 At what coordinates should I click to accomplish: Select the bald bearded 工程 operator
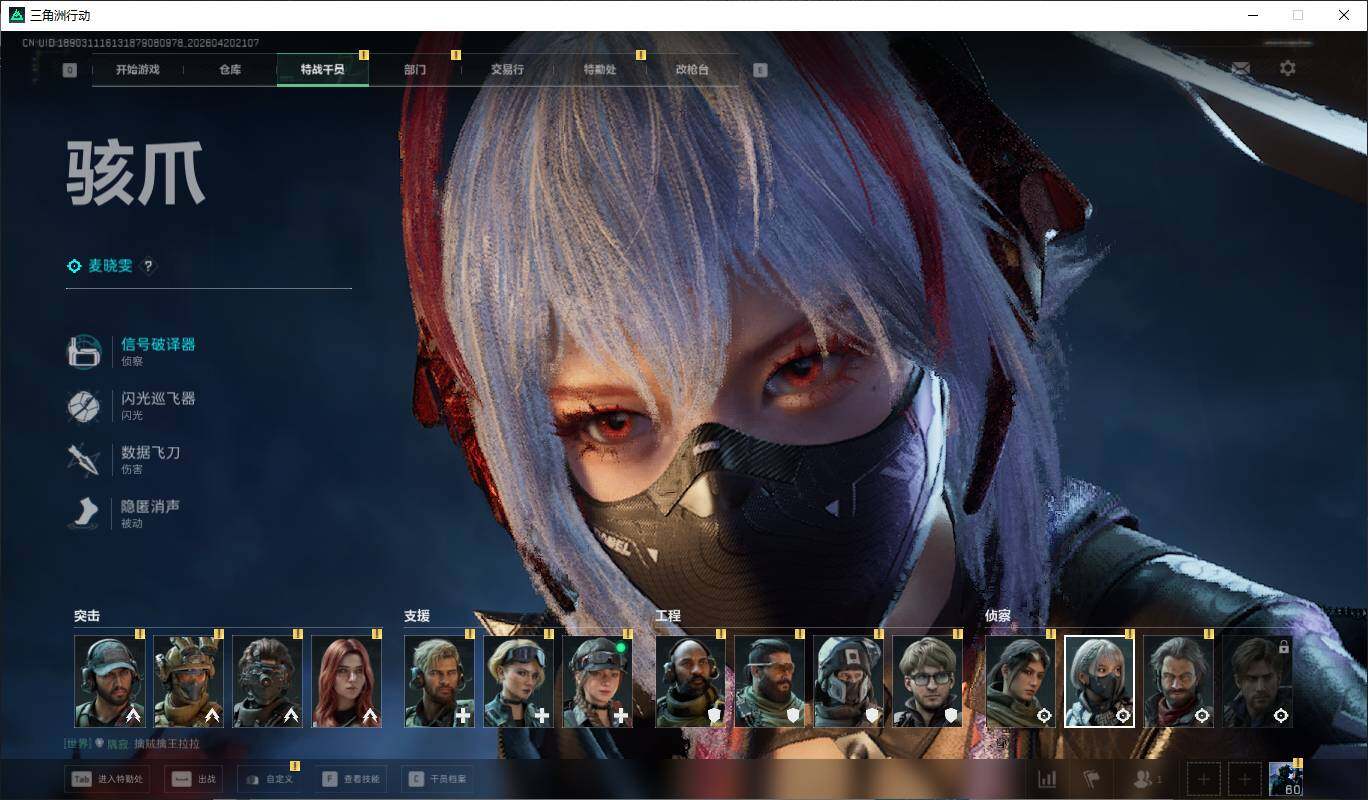691,681
